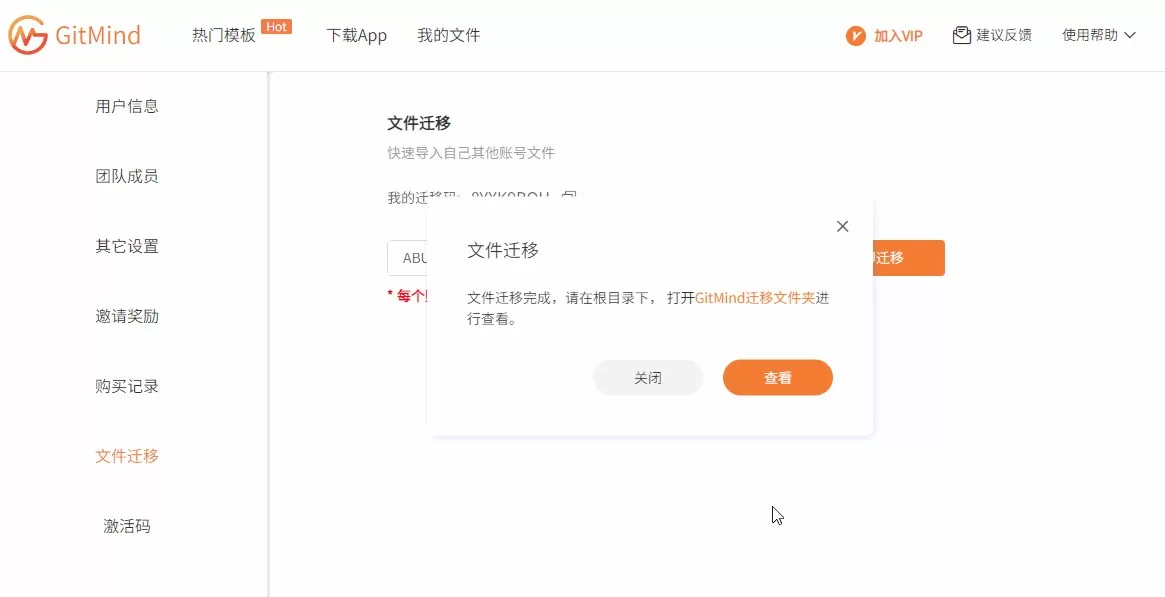The image size is (1165, 597).
Task: Click the 加入VIP link
Action: coord(897,36)
